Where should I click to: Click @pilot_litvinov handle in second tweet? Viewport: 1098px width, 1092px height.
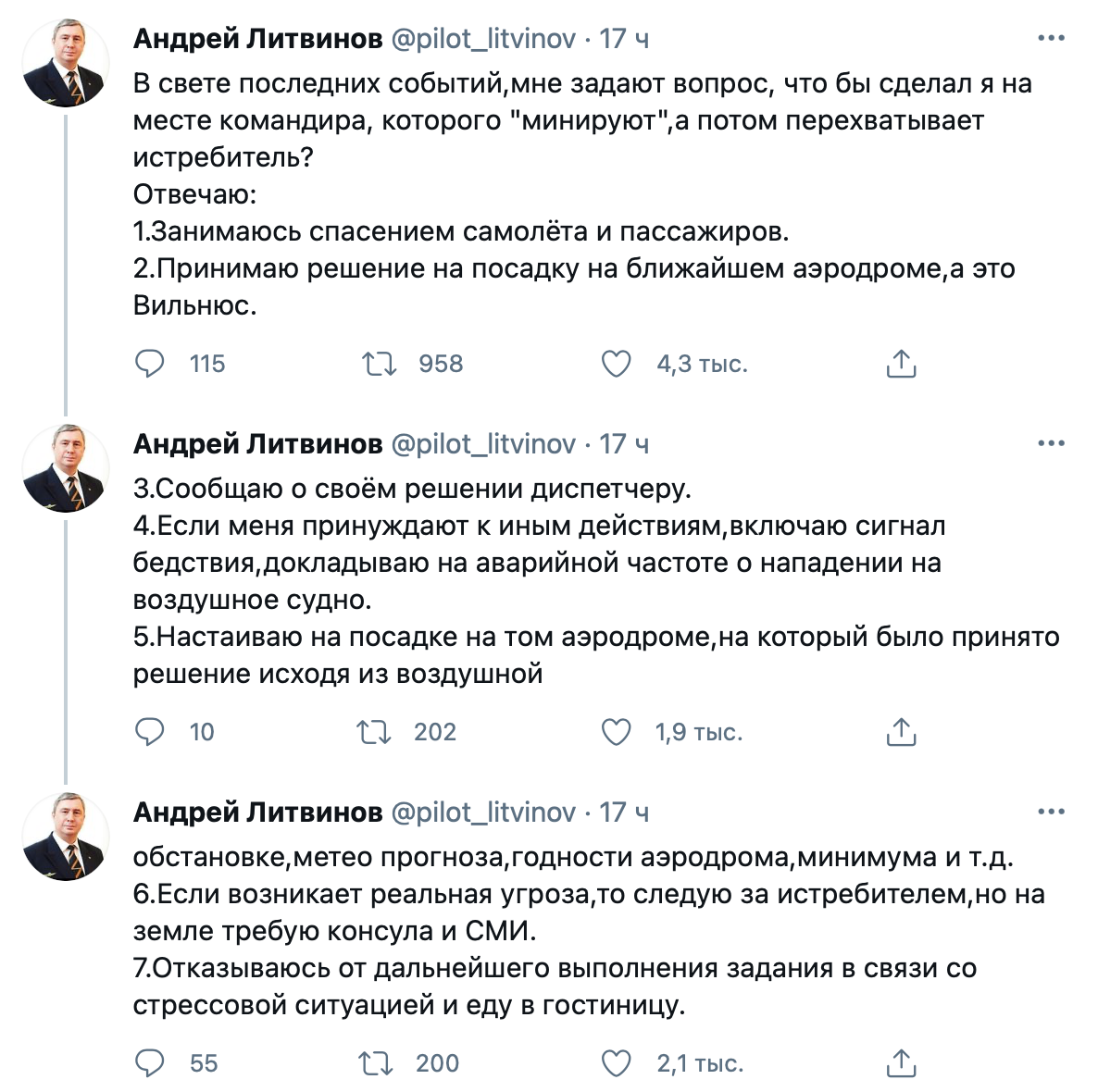tap(483, 444)
